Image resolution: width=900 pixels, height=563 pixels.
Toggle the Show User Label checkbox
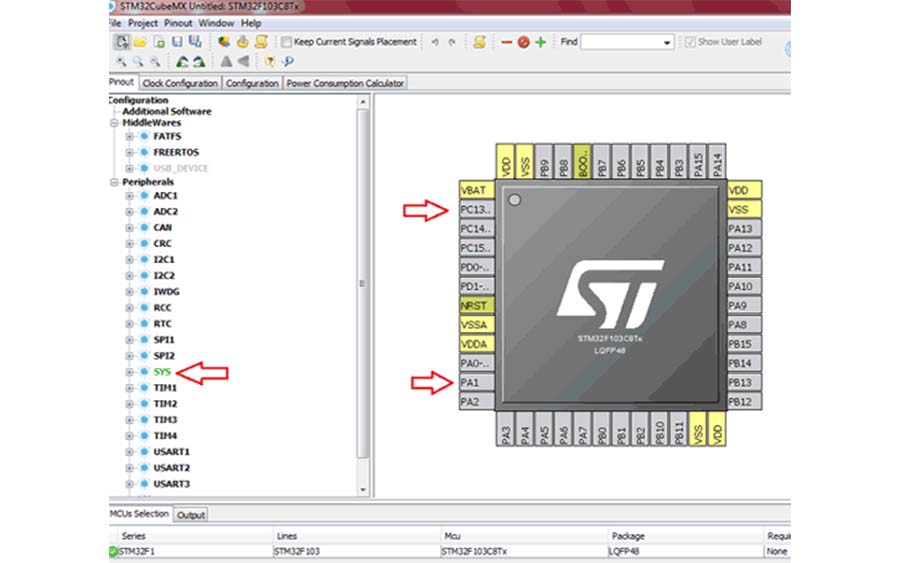(690, 42)
